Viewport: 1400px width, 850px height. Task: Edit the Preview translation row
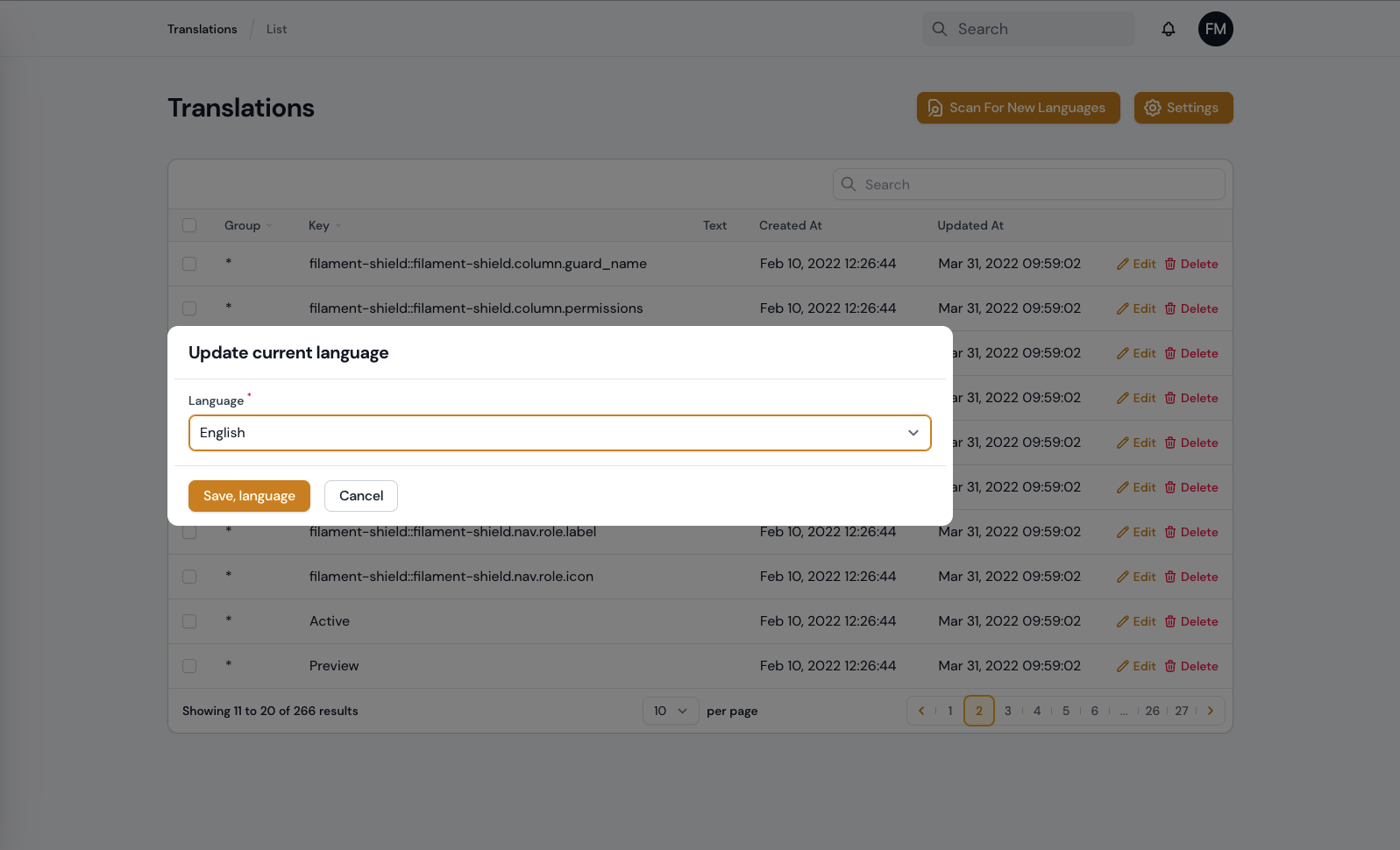[x=1136, y=666]
